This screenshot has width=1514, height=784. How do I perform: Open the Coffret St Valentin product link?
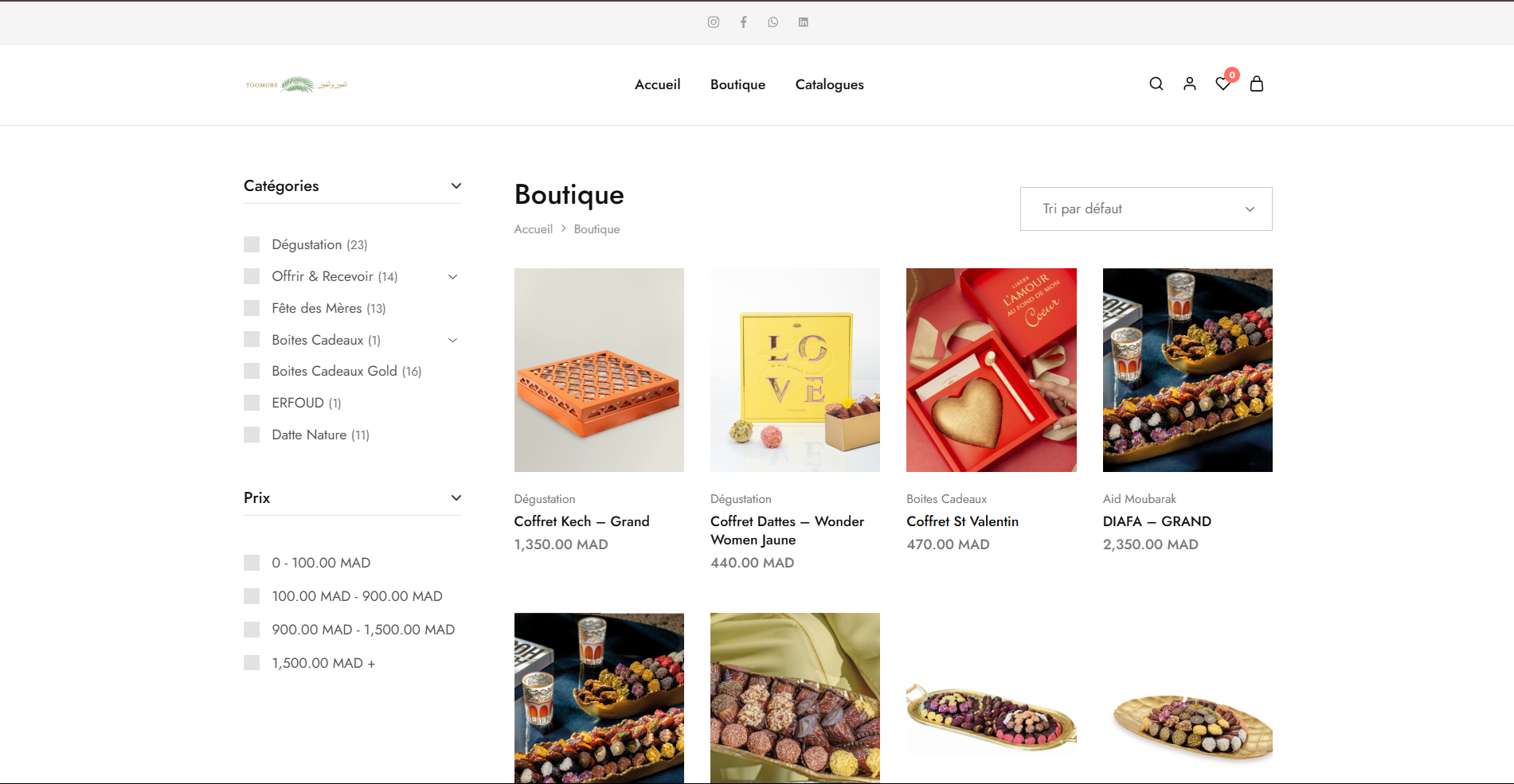point(962,521)
